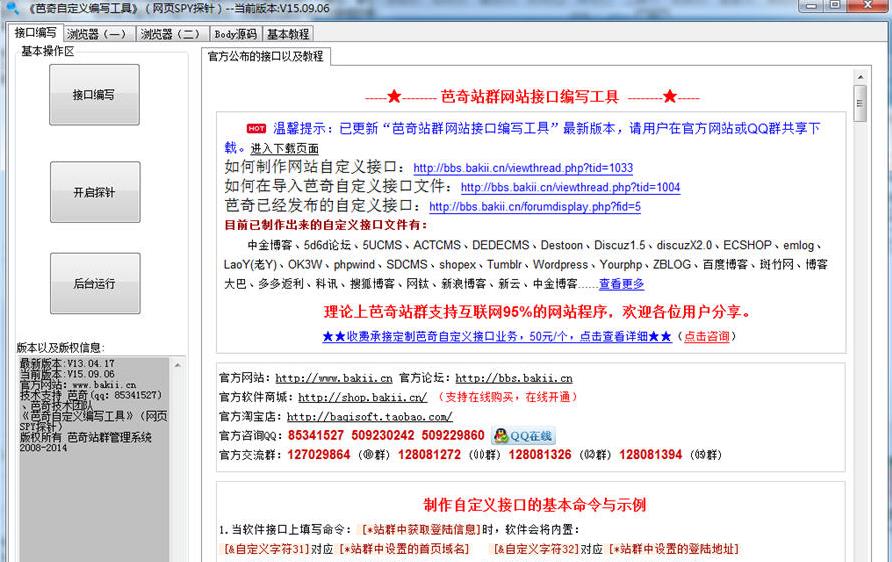Click the app icon in title bar

click(x=12, y=8)
